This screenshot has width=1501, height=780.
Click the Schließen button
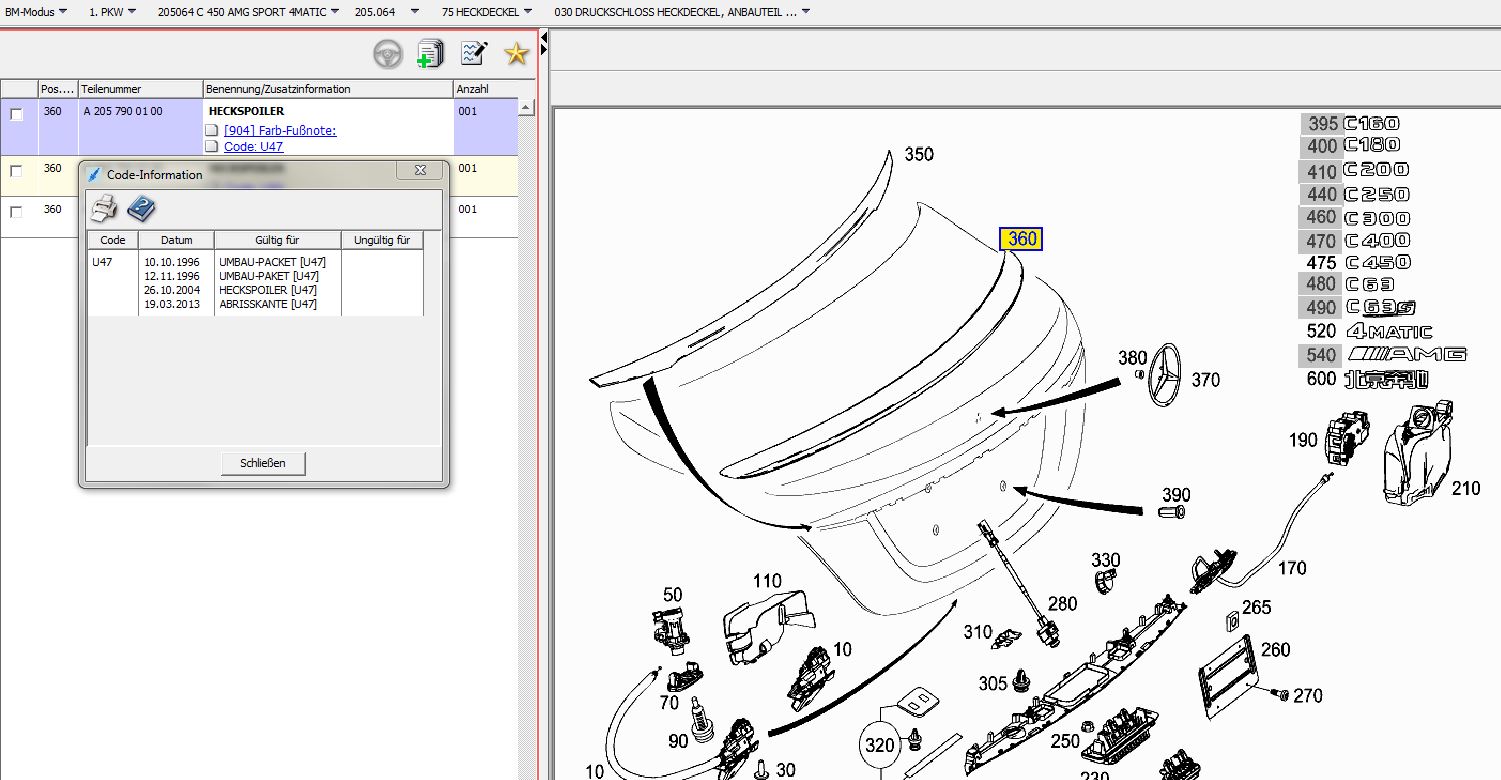click(263, 463)
